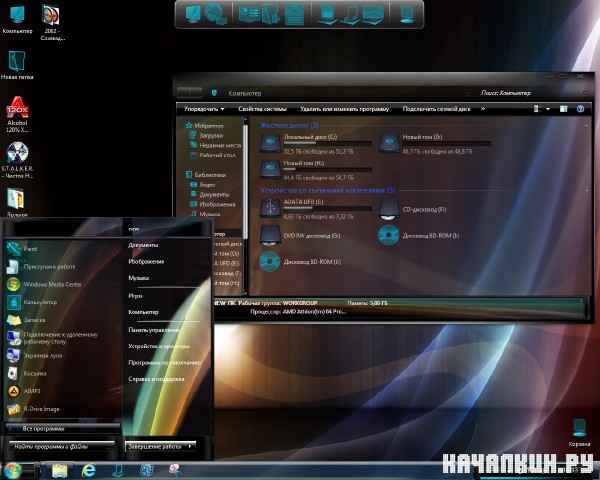Click the capacity bar of Новый том (D:)
The width and height of the screenshot is (600, 480).
[x=446, y=144]
